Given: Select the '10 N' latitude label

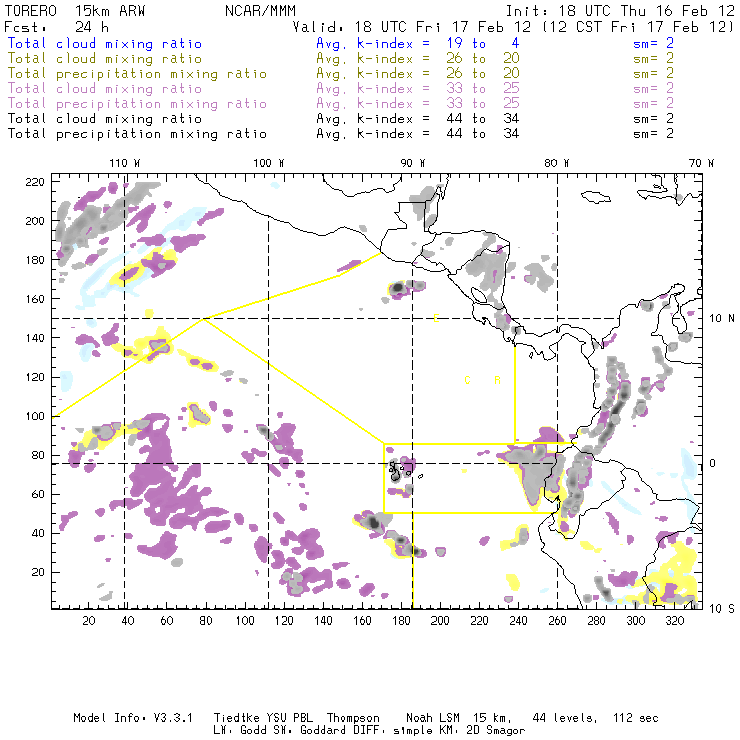Looking at the screenshot, I should (722, 319).
